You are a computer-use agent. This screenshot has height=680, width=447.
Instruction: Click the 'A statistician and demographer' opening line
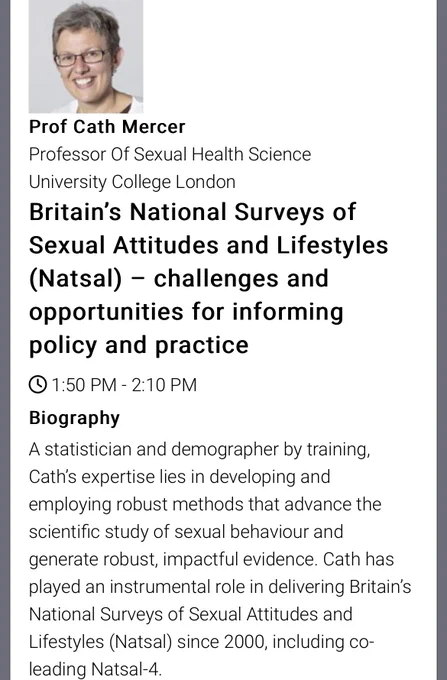[199, 449]
